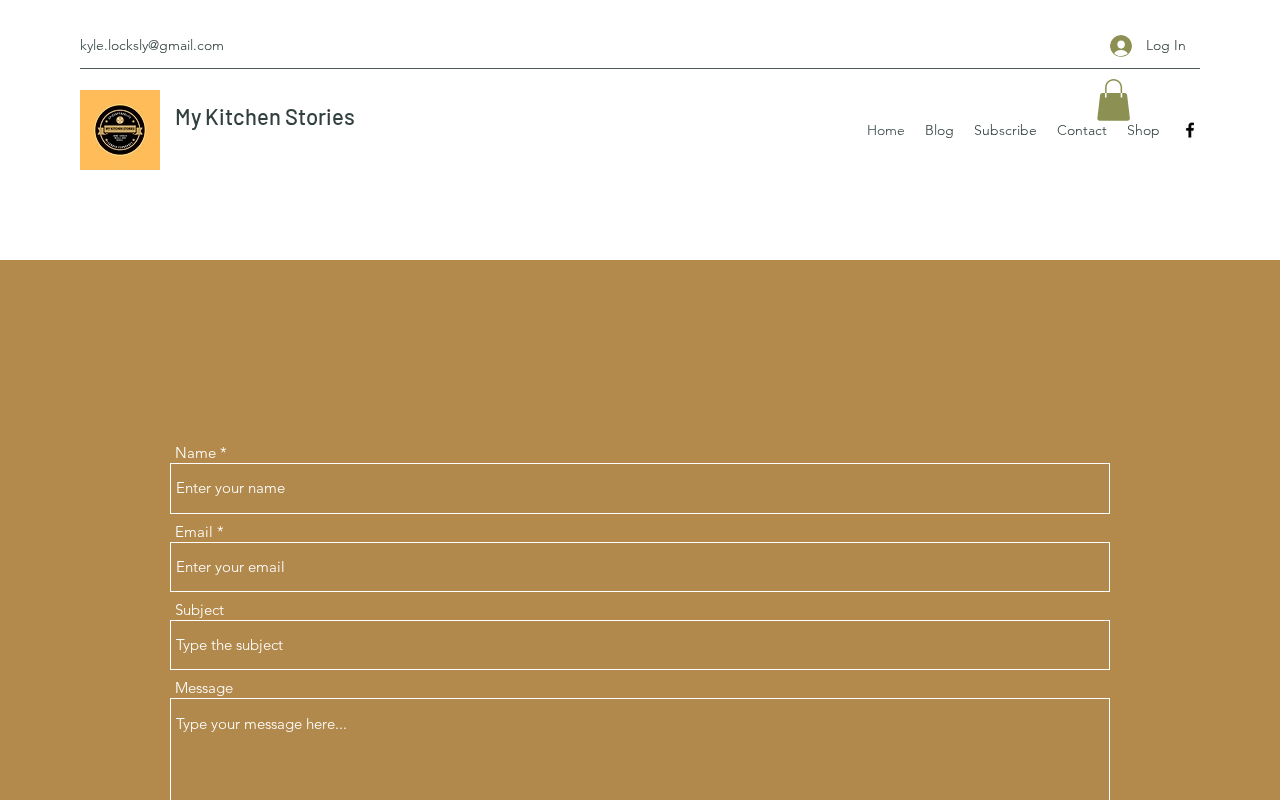Click the Name * field label
This screenshot has height=800, width=1280.
201,453
